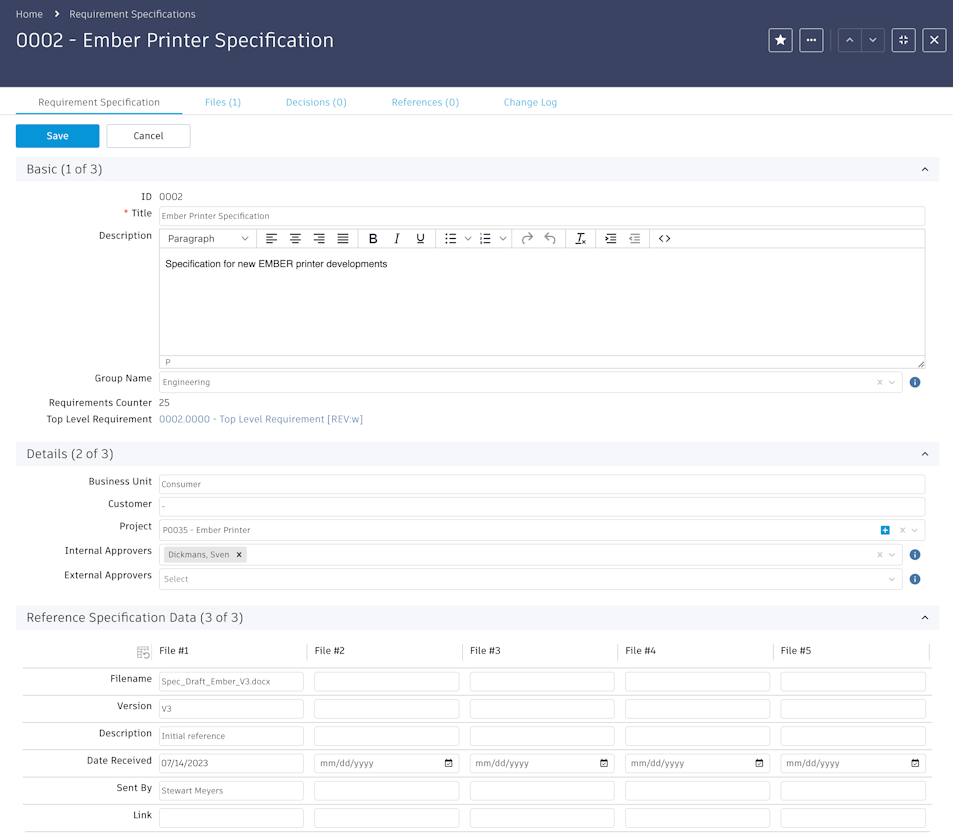The image size is (953, 833).
Task: Select the Requirement Specification tab
Action: [99, 102]
